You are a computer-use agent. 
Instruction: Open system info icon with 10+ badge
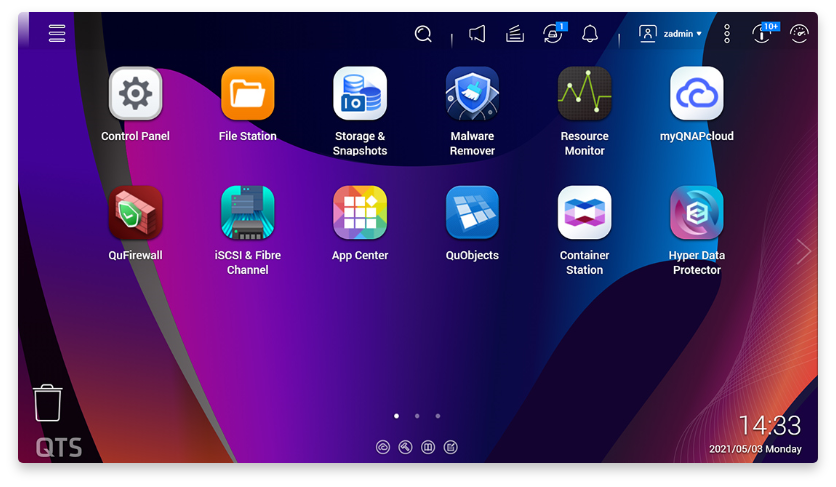point(763,33)
